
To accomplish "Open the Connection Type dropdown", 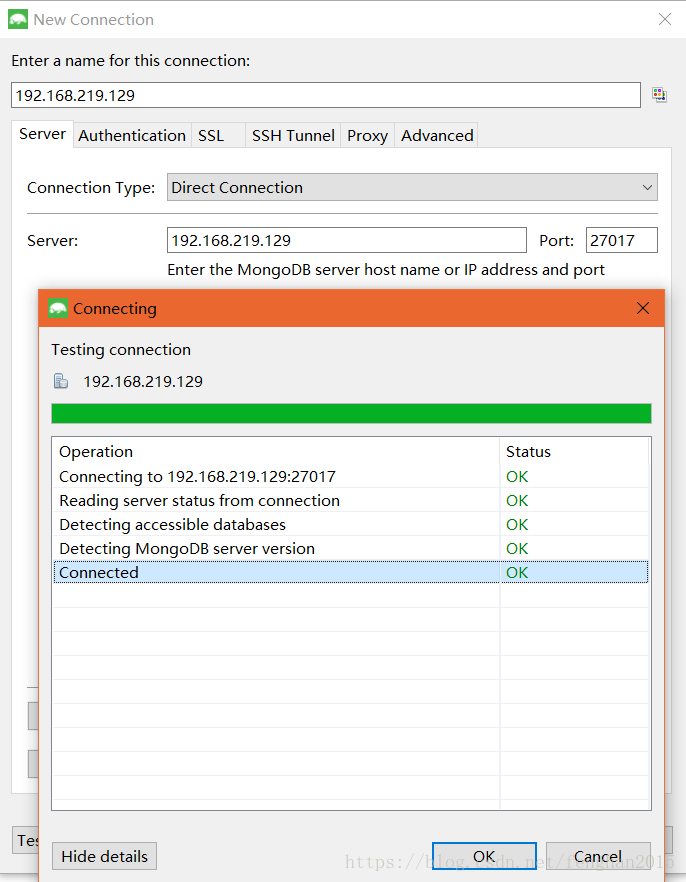I will pyautogui.click(x=412, y=187).
